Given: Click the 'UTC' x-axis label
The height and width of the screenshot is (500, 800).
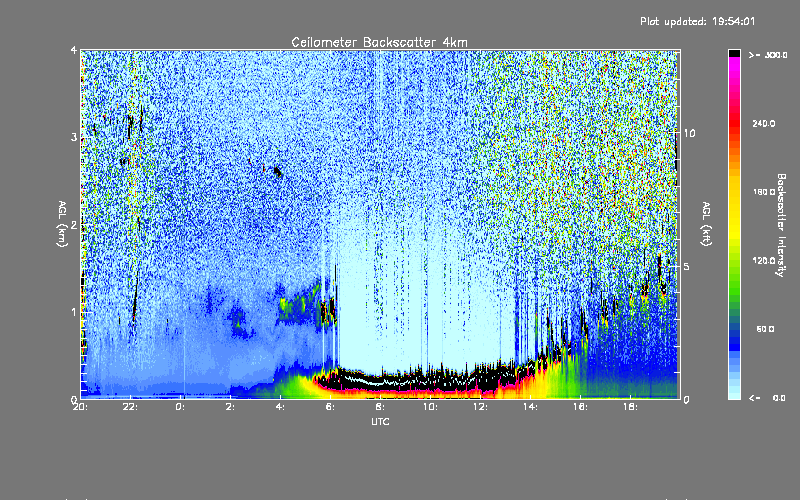Looking at the screenshot, I should pyautogui.click(x=380, y=422).
